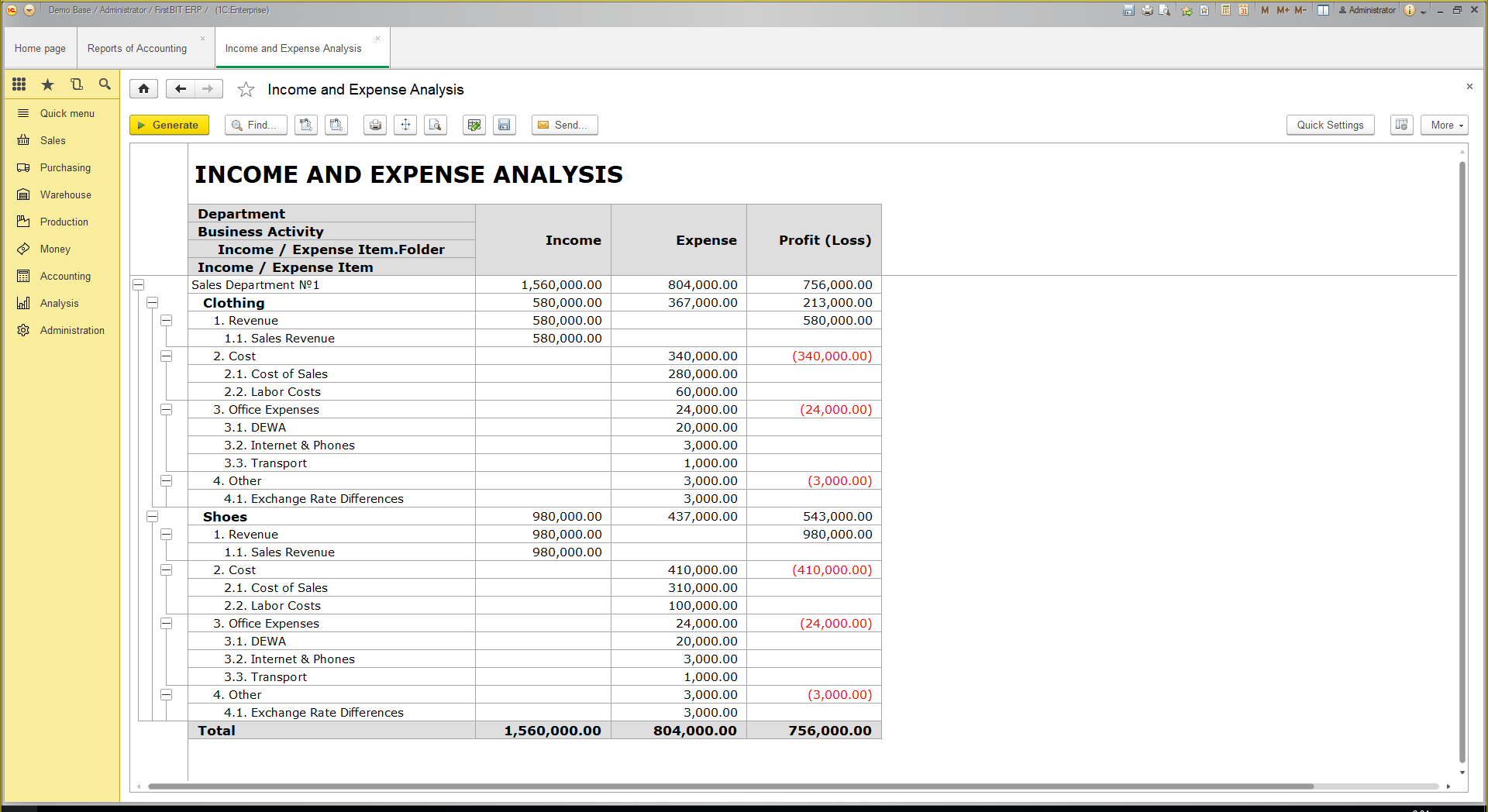The height and width of the screenshot is (812, 1488).
Task: Open title bar calculator icon
Action: coord(1225,10)
